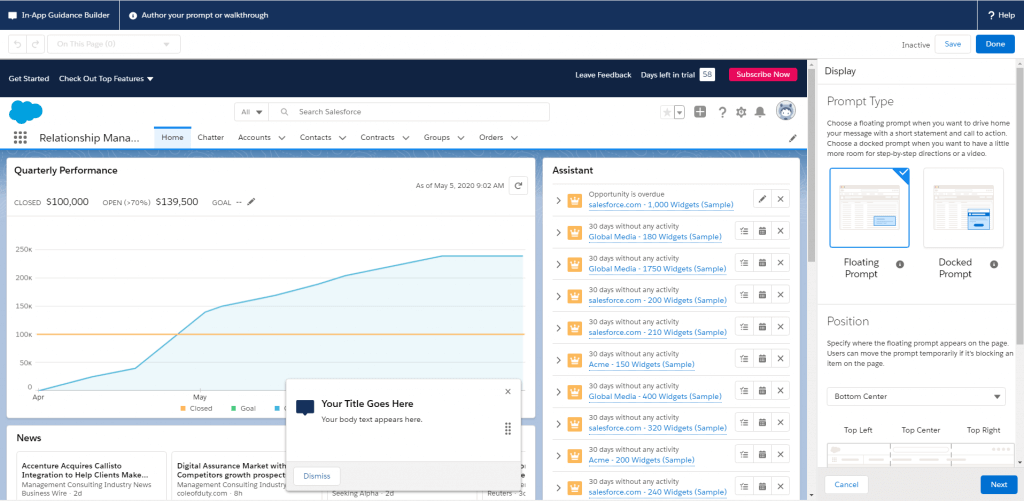The height and width of the screenshot is (501, 1024).
Task: Open the App Launcher dots grid
Action: [x=20, y=138]
